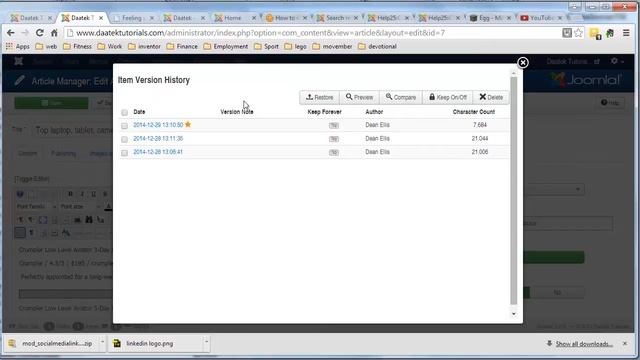The height and width of the screenshot is (360, 640).
Task: Toggle the select-all checkbox next to Date
Action: click(124, 112)
